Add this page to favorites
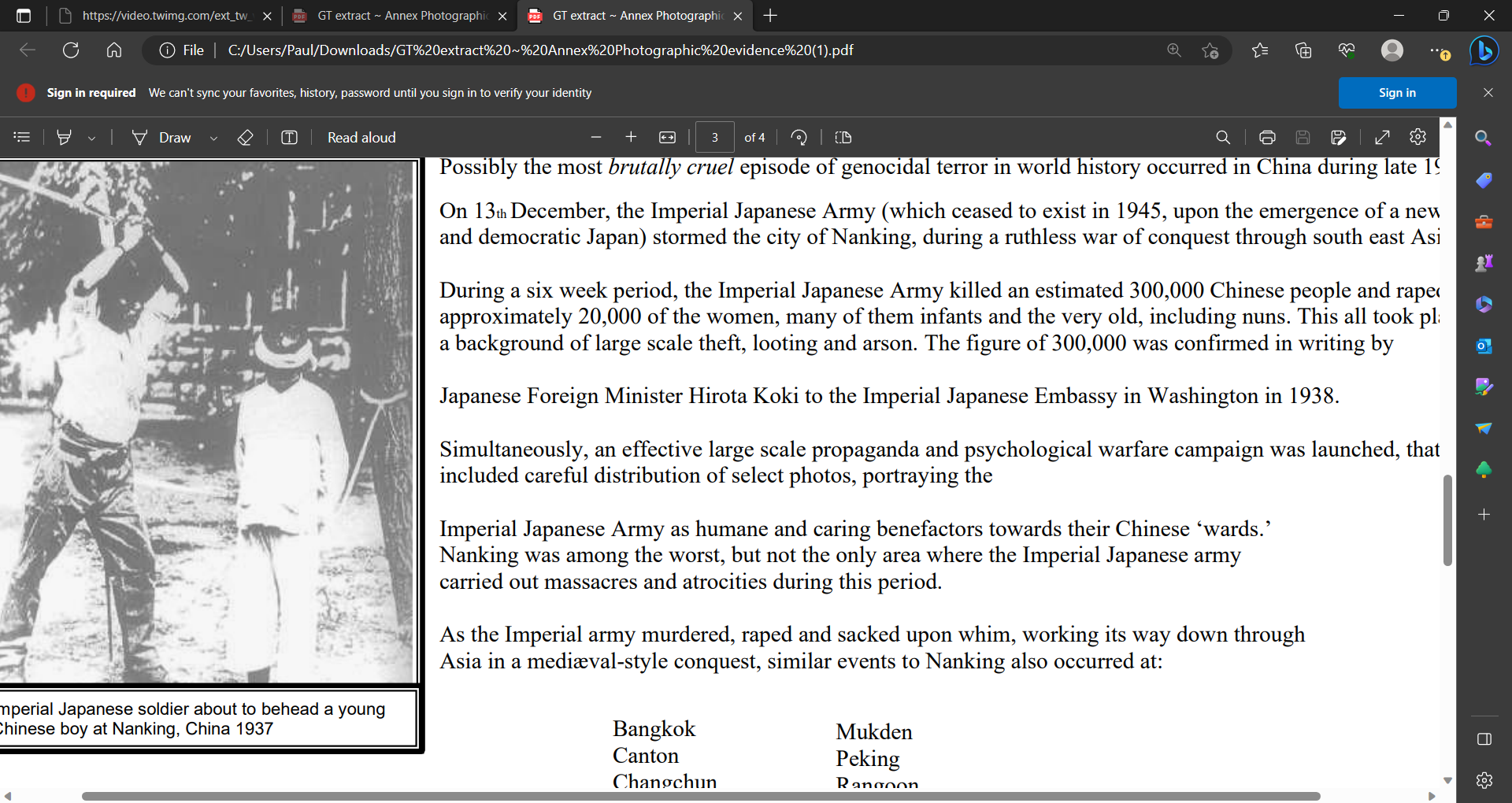The height and width of the screenshot is (803, 1512). (1210, 50)
